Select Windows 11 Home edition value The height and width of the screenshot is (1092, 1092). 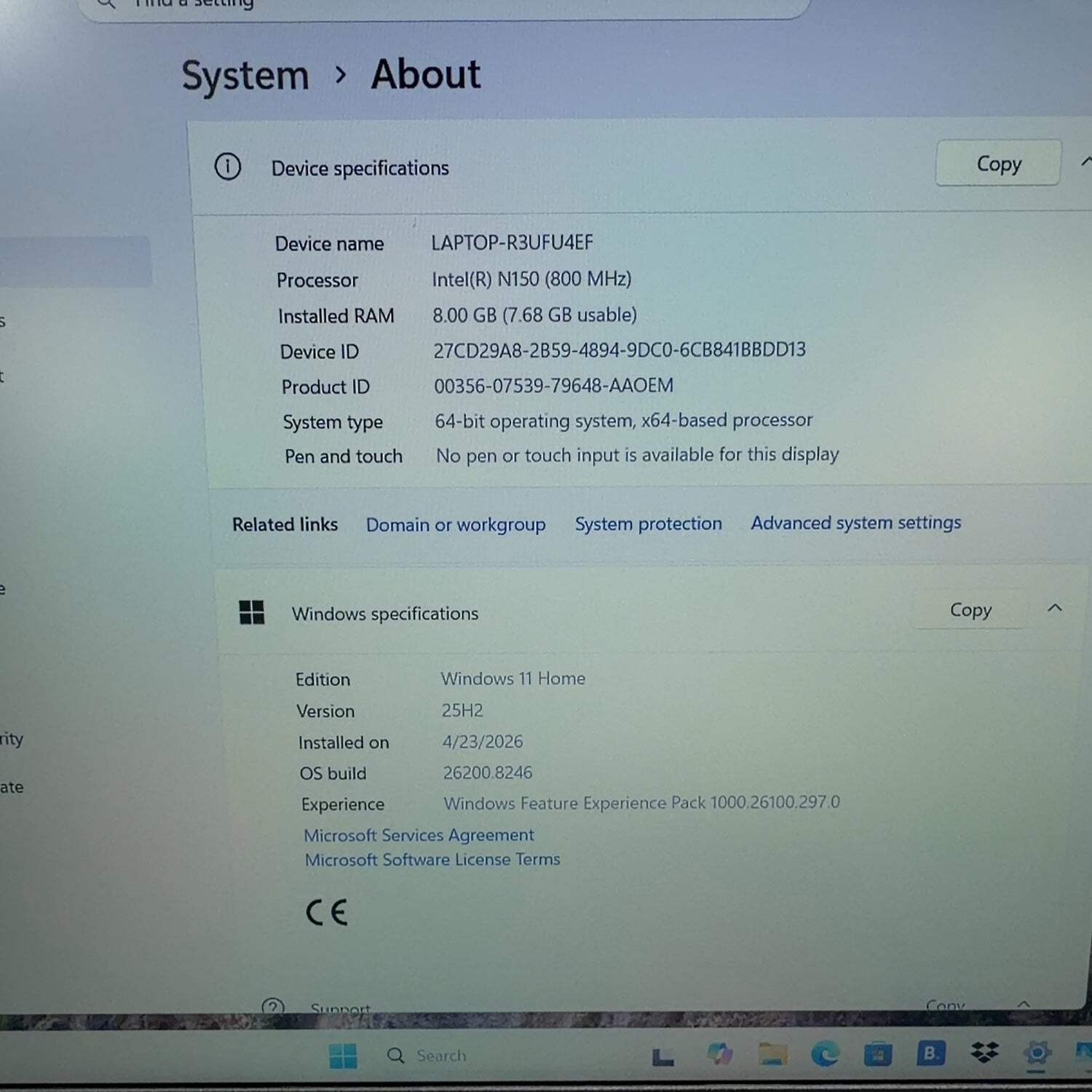513,678
